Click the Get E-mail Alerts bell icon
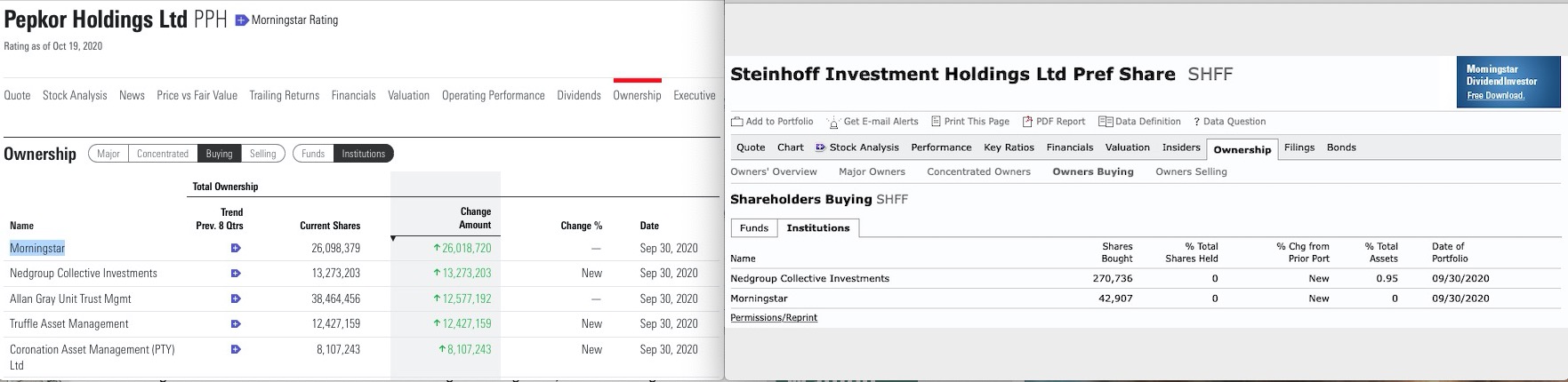The image size is (1568, 382). pyautogui.click(x=833, y=122)
